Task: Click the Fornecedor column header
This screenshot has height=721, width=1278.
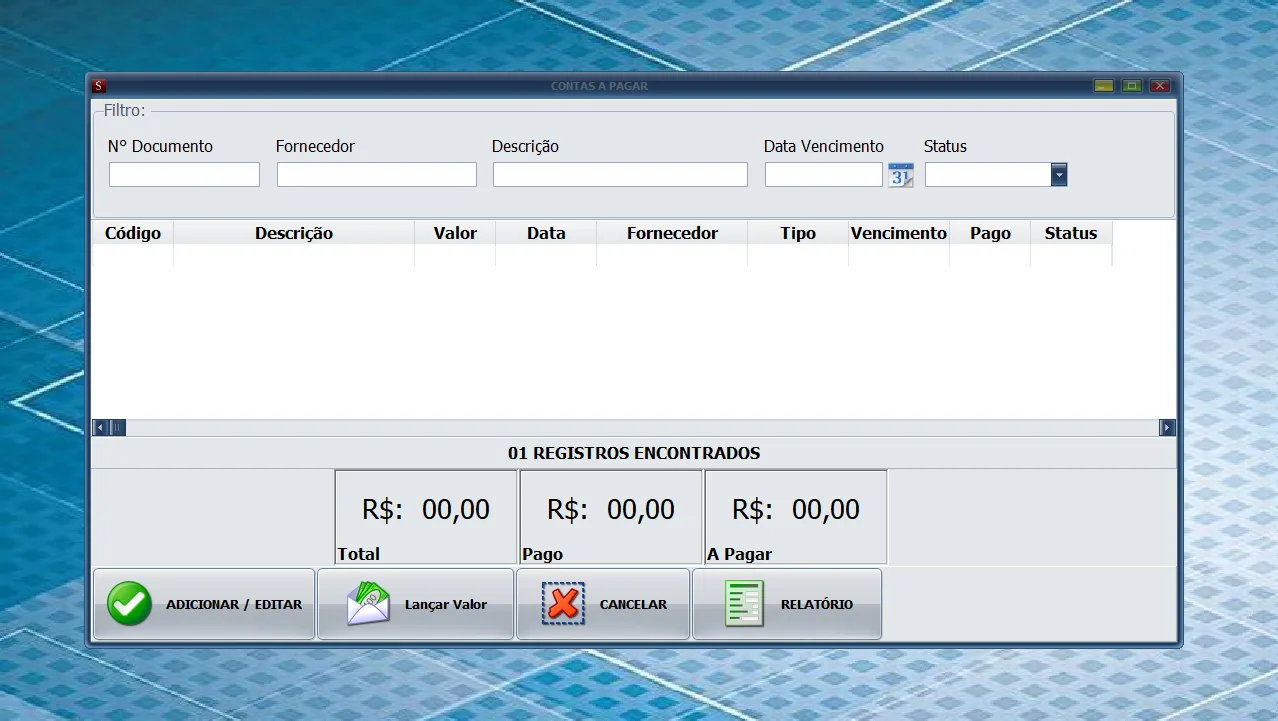Action: [x=672, y=233]
